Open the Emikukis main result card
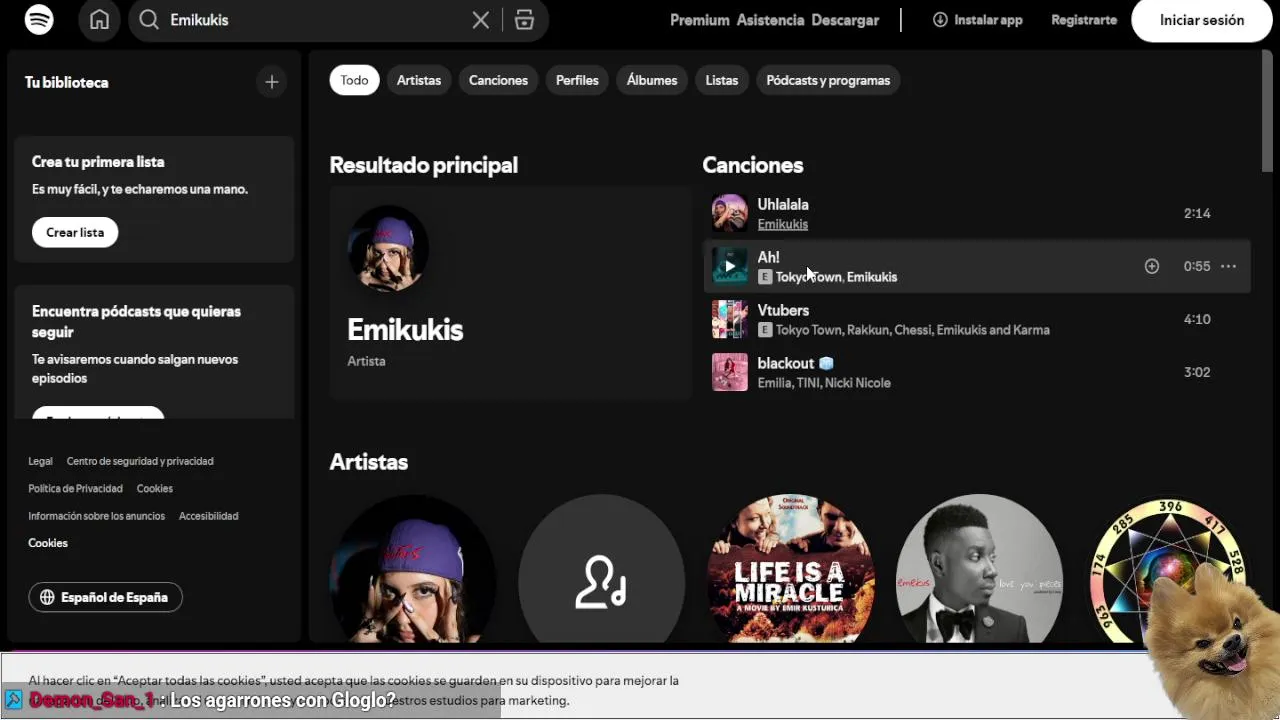1280x720 pixels. tap(510, 293)
